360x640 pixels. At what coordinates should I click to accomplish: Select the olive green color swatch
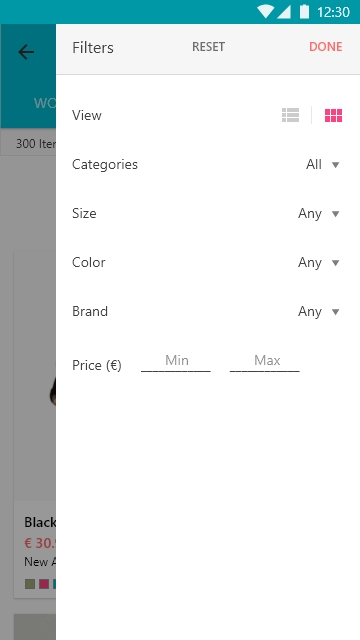coord(30,584)
